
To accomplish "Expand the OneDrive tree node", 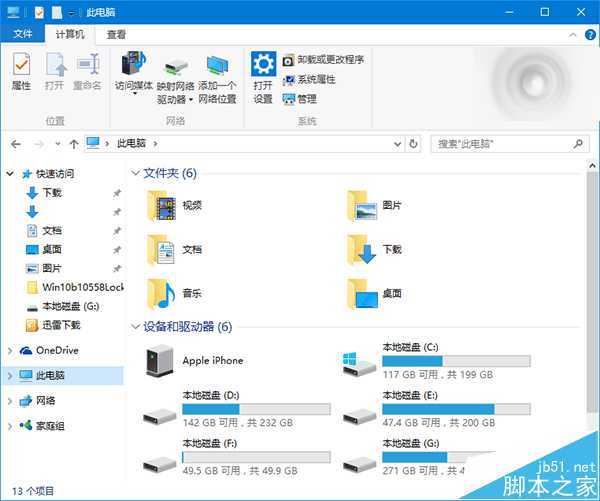I will [x=10, y=351].
